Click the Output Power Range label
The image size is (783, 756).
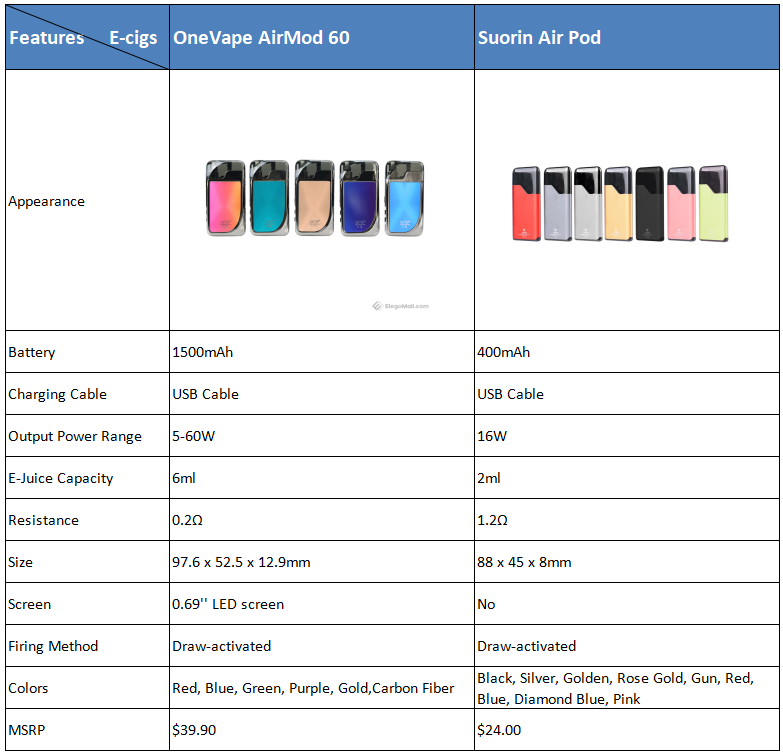pos(75,436)
